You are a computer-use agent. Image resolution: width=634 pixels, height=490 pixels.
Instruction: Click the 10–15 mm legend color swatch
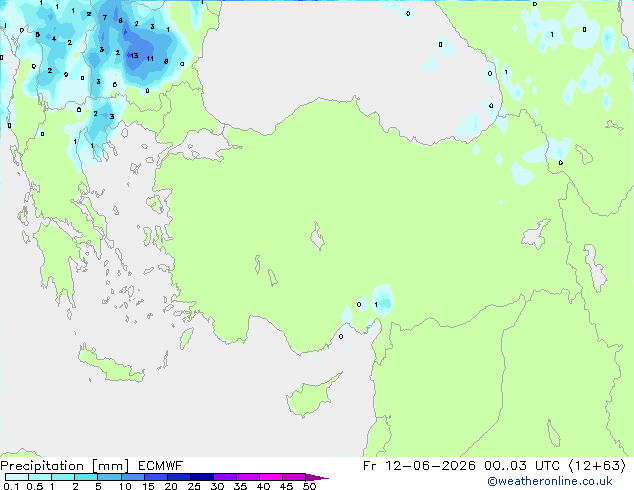133,477
